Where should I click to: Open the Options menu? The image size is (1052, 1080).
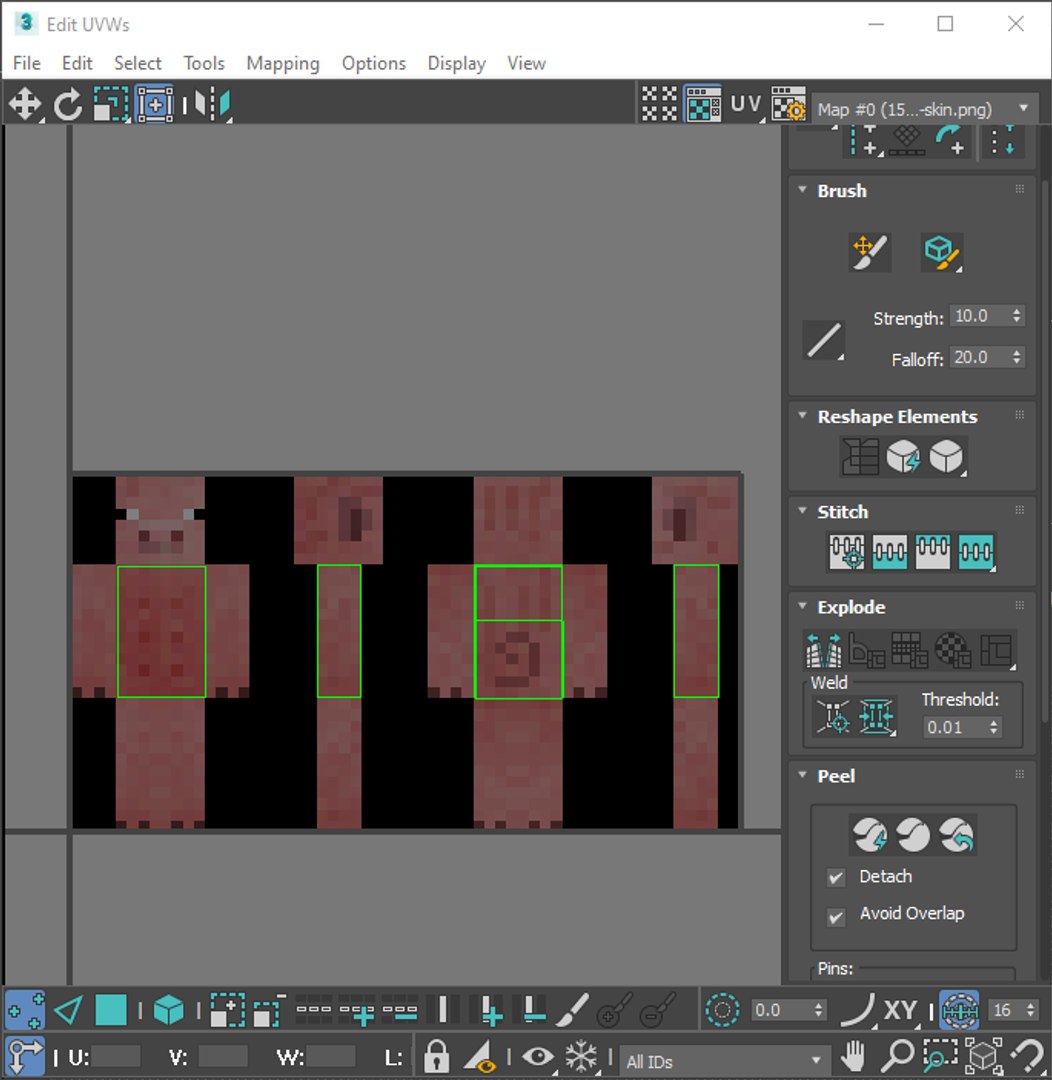(374, 63)
